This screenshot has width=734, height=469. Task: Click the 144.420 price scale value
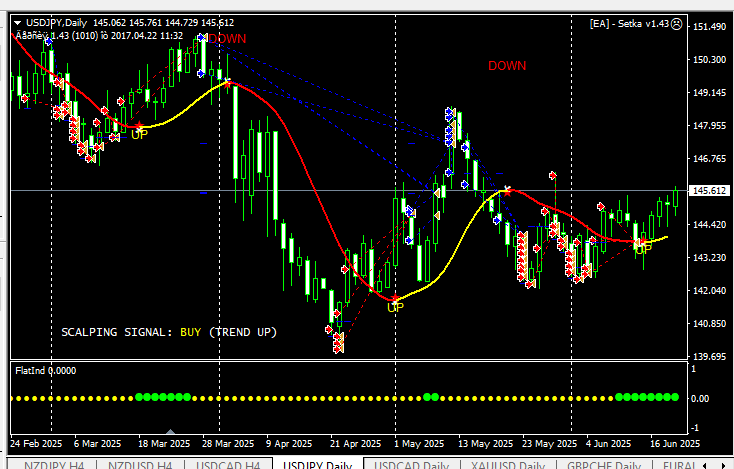click(x=709, y=225)
